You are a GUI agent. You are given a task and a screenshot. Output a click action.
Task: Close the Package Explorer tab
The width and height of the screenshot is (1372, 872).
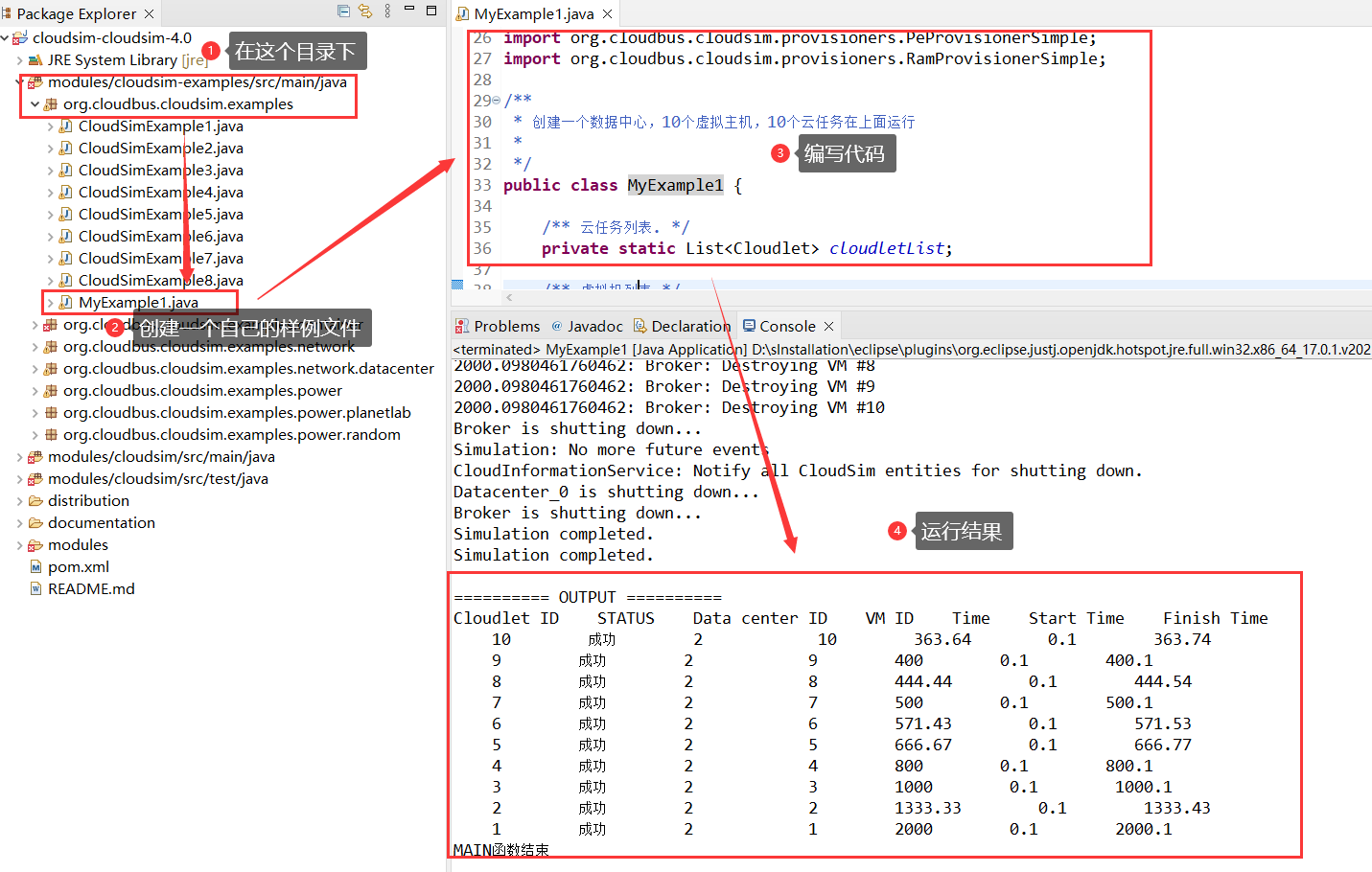(149, 13)
